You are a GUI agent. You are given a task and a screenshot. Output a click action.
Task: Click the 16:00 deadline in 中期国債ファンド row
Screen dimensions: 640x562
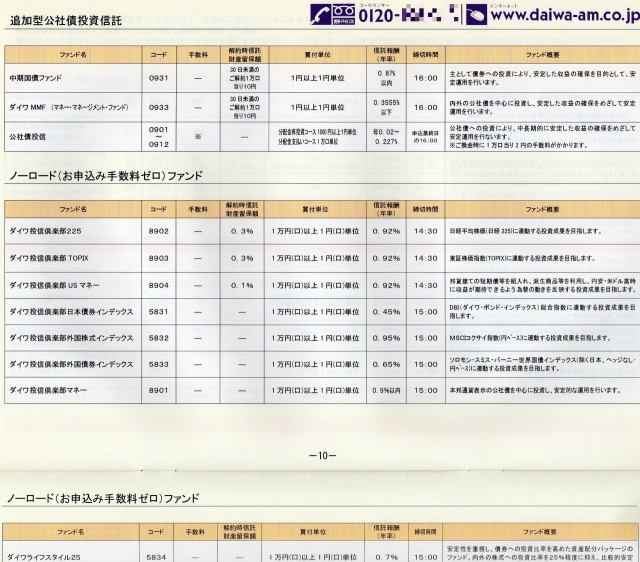point(425,78)
